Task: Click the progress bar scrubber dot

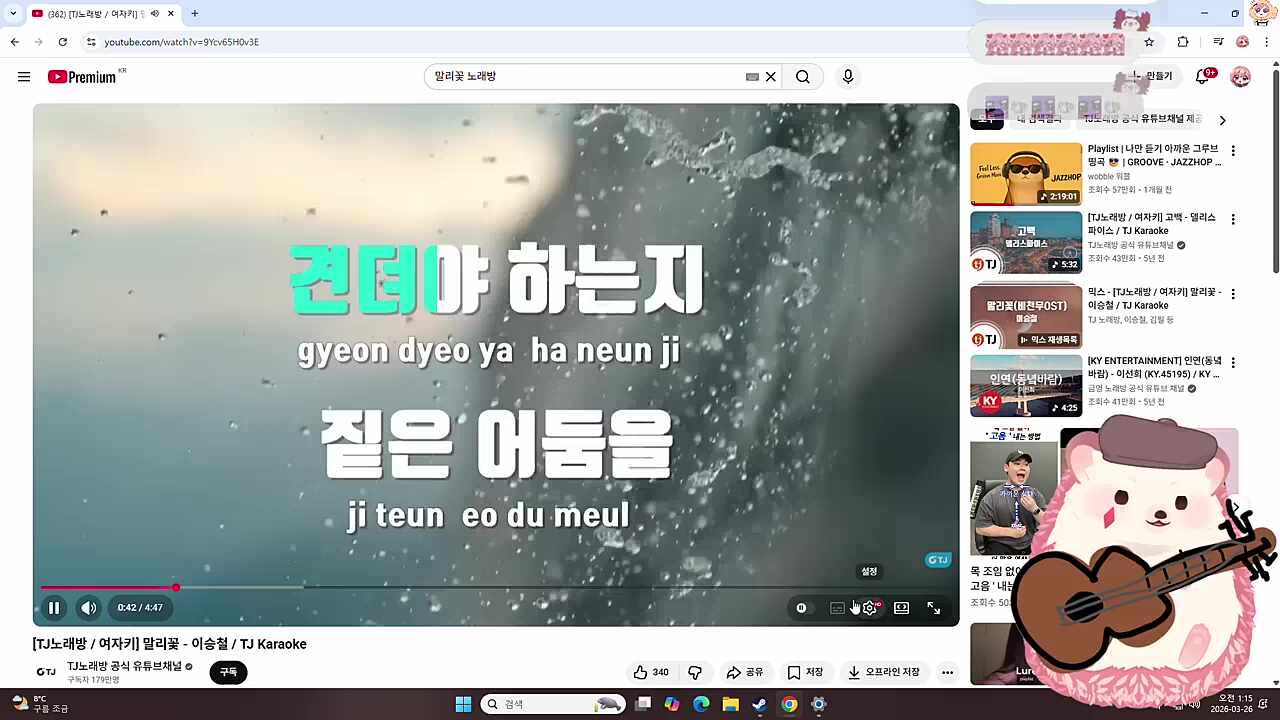Action: (176, 588)
